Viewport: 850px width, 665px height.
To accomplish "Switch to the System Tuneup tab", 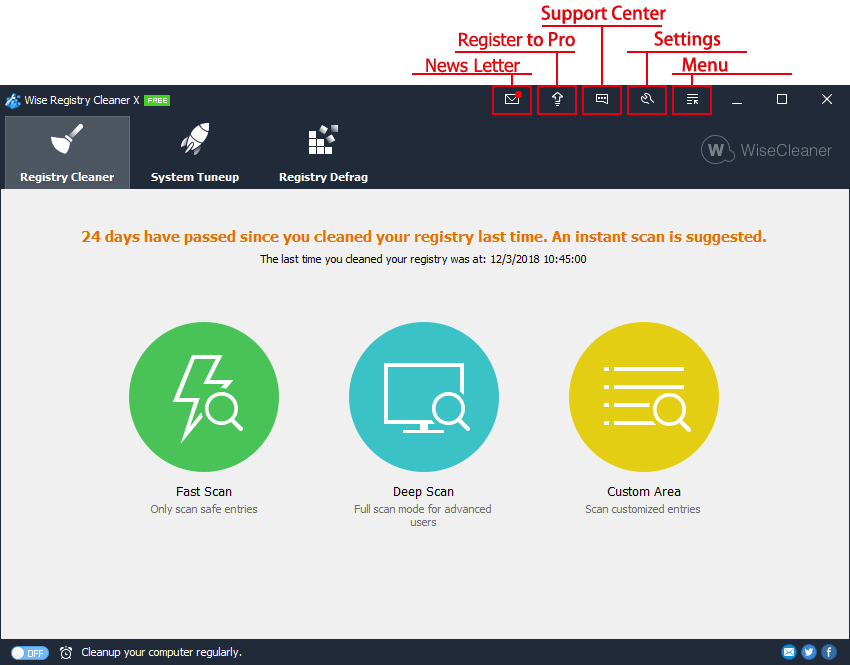I will [x=195, y=152].
